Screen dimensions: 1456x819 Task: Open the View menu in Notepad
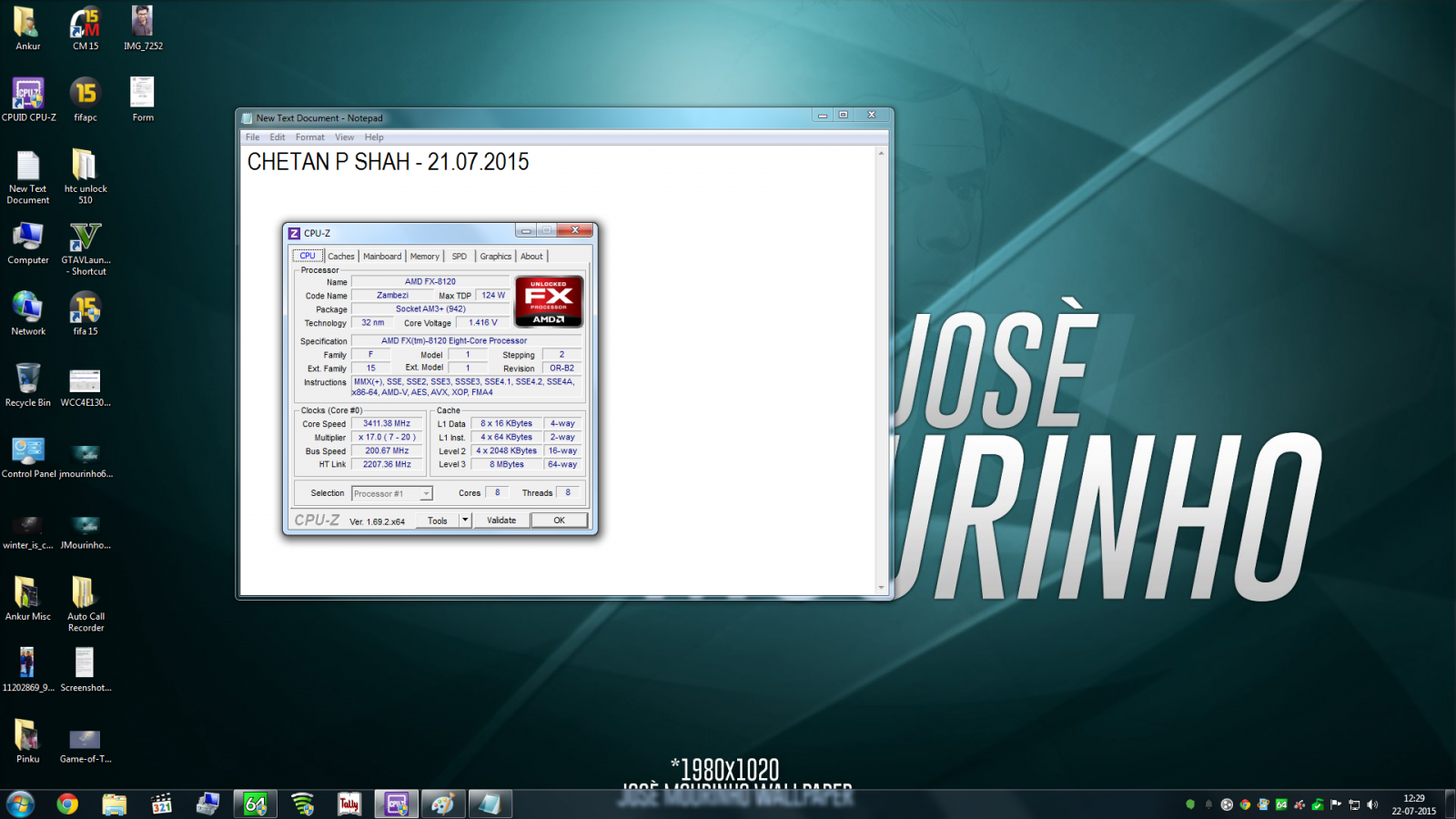pyautogui.click(x=344, y=137)
